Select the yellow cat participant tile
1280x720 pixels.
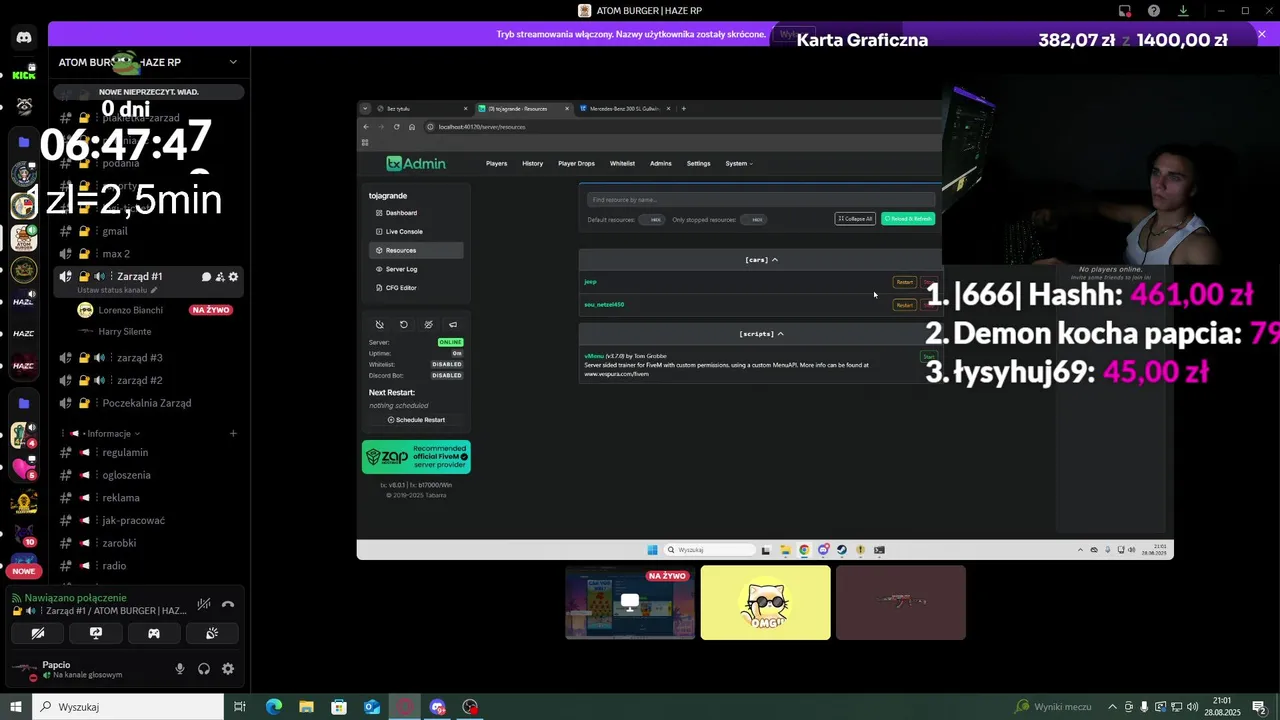tap(765, 602)
